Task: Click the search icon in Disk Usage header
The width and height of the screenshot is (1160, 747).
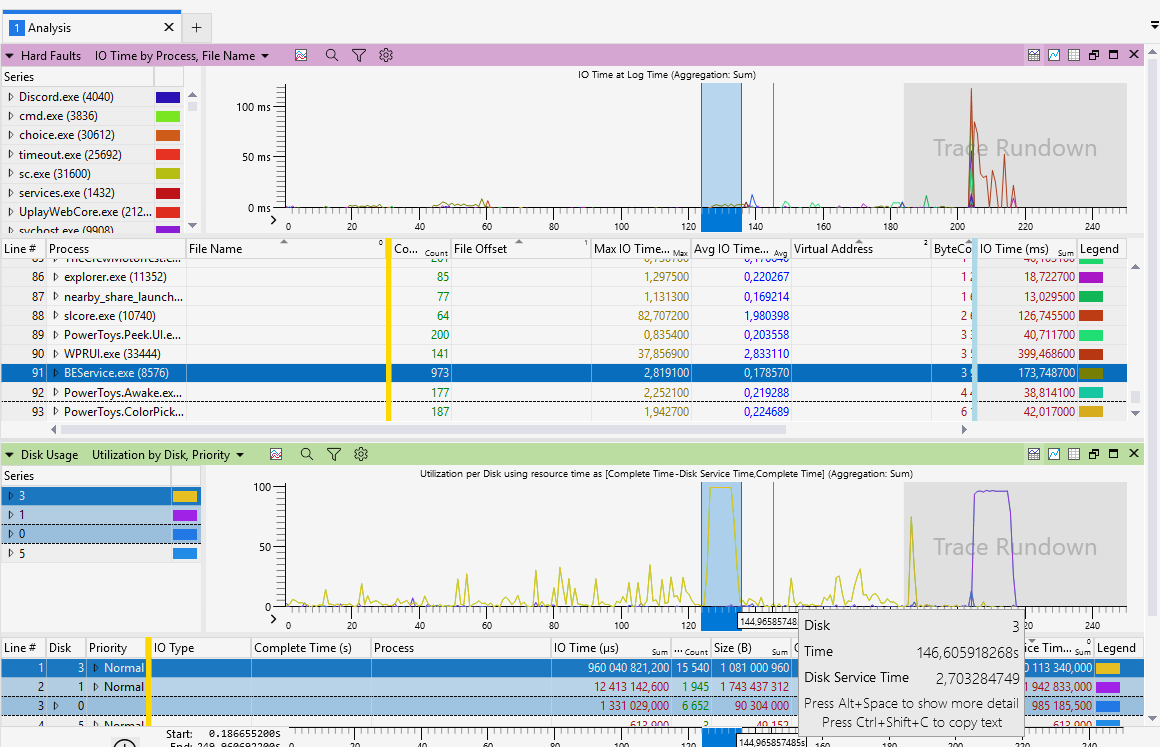Action: click(x=306, y=454)
